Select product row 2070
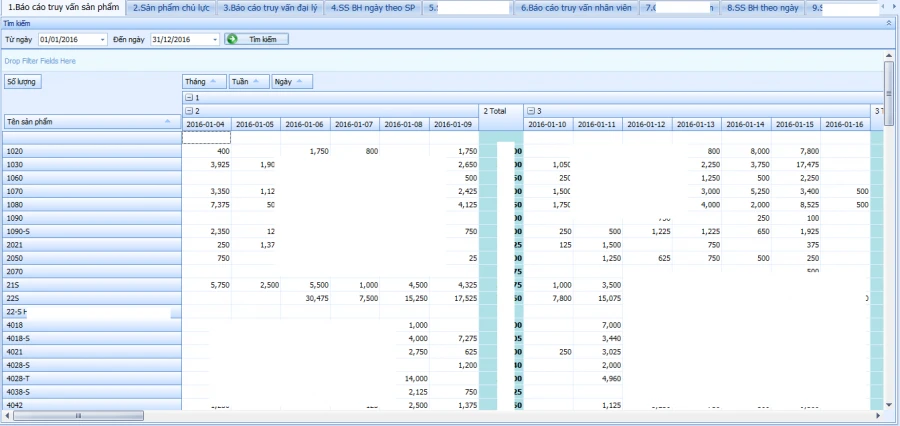Image resolution: width=900 pixels, height=426 pixels. coord(92,272)
